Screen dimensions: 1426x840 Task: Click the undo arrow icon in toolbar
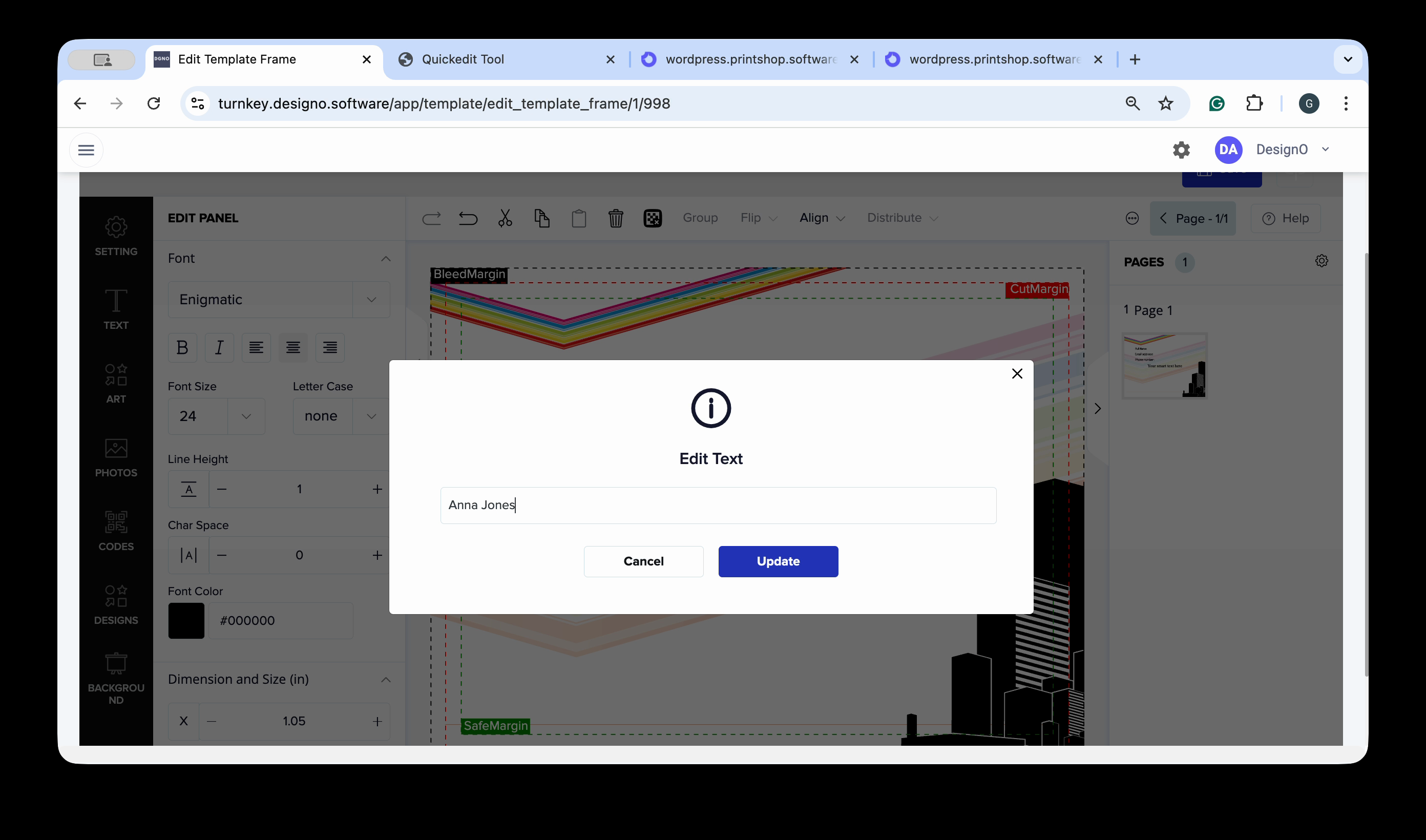tap(468, 219)
